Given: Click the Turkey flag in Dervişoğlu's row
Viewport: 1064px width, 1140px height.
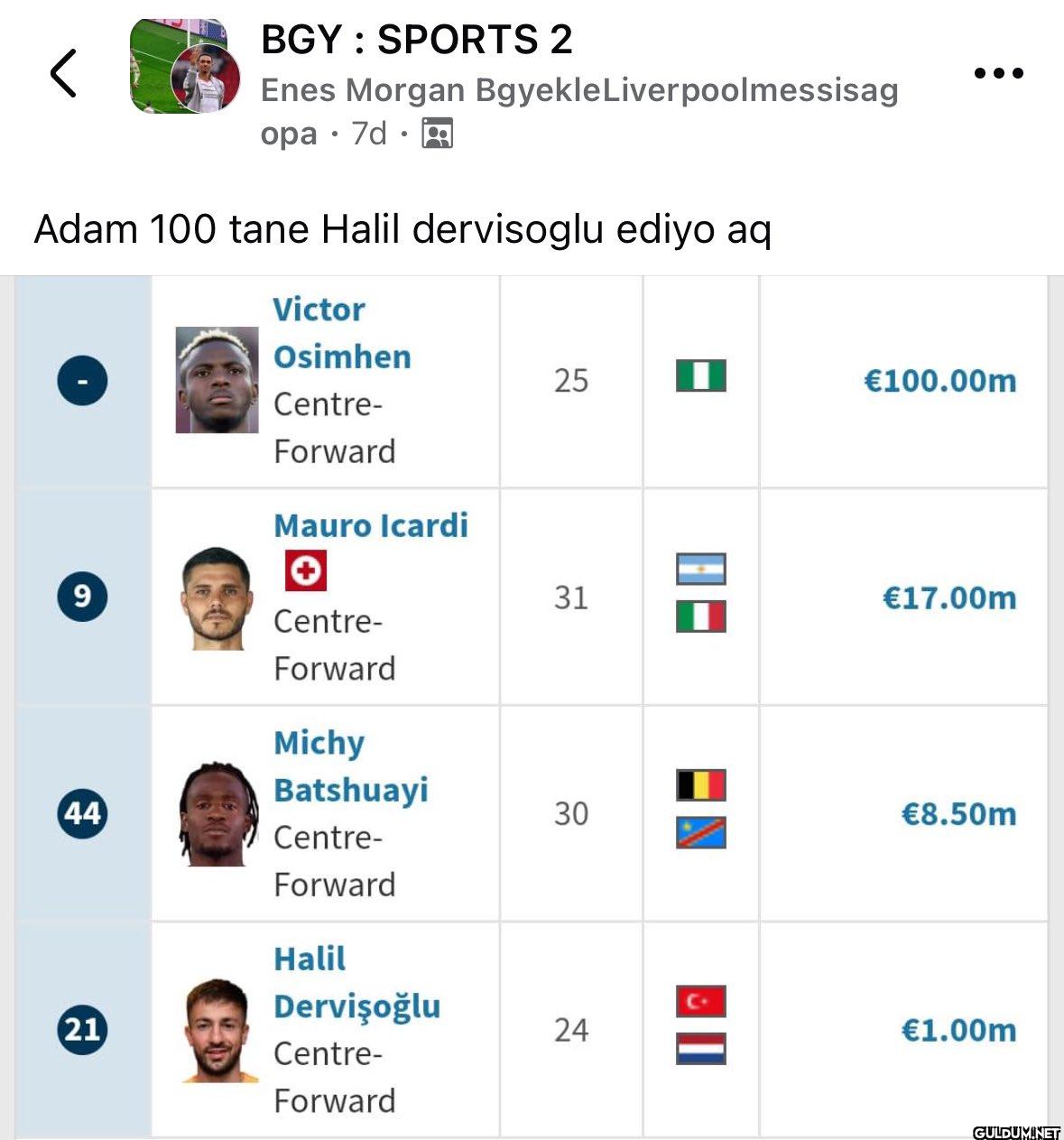Looking at the screenshot, I should point(701,1002).
